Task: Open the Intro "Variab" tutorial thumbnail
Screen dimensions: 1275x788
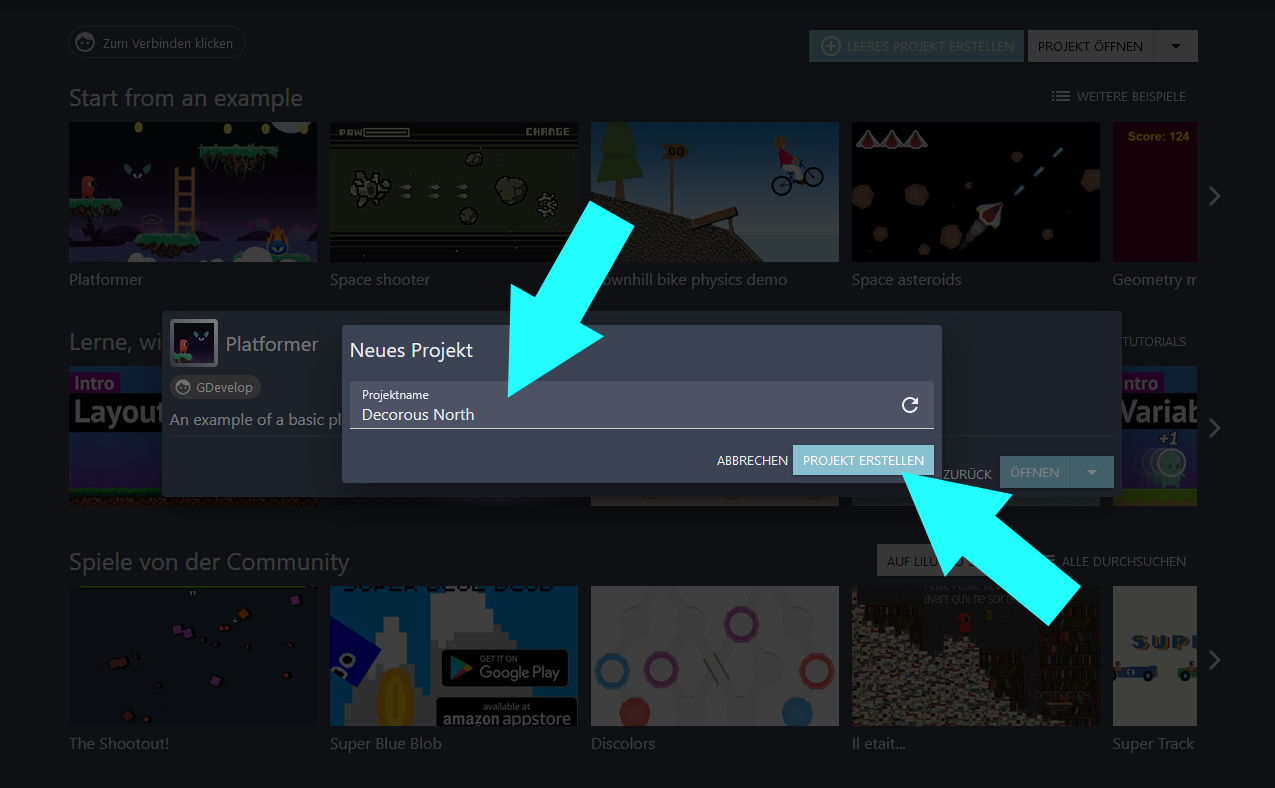Action: point(1155,435)
